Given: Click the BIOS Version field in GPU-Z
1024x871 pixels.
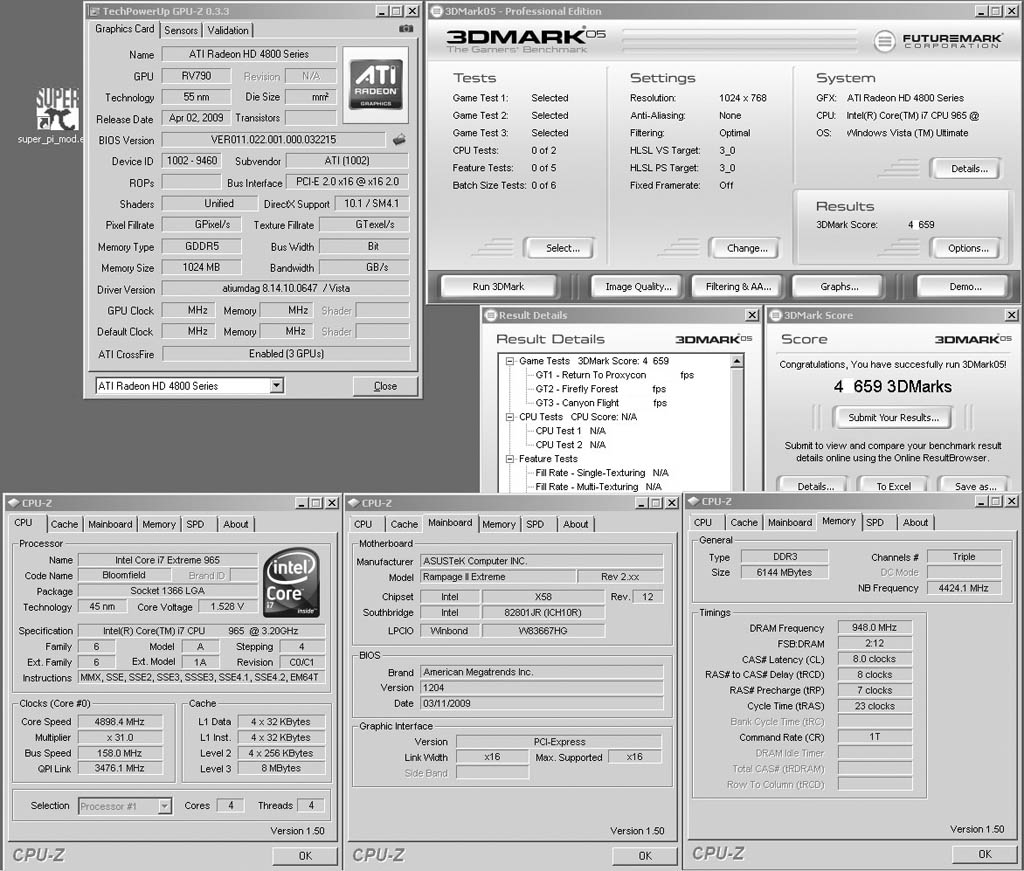Looking at the screenshot, I should [273, 140].
